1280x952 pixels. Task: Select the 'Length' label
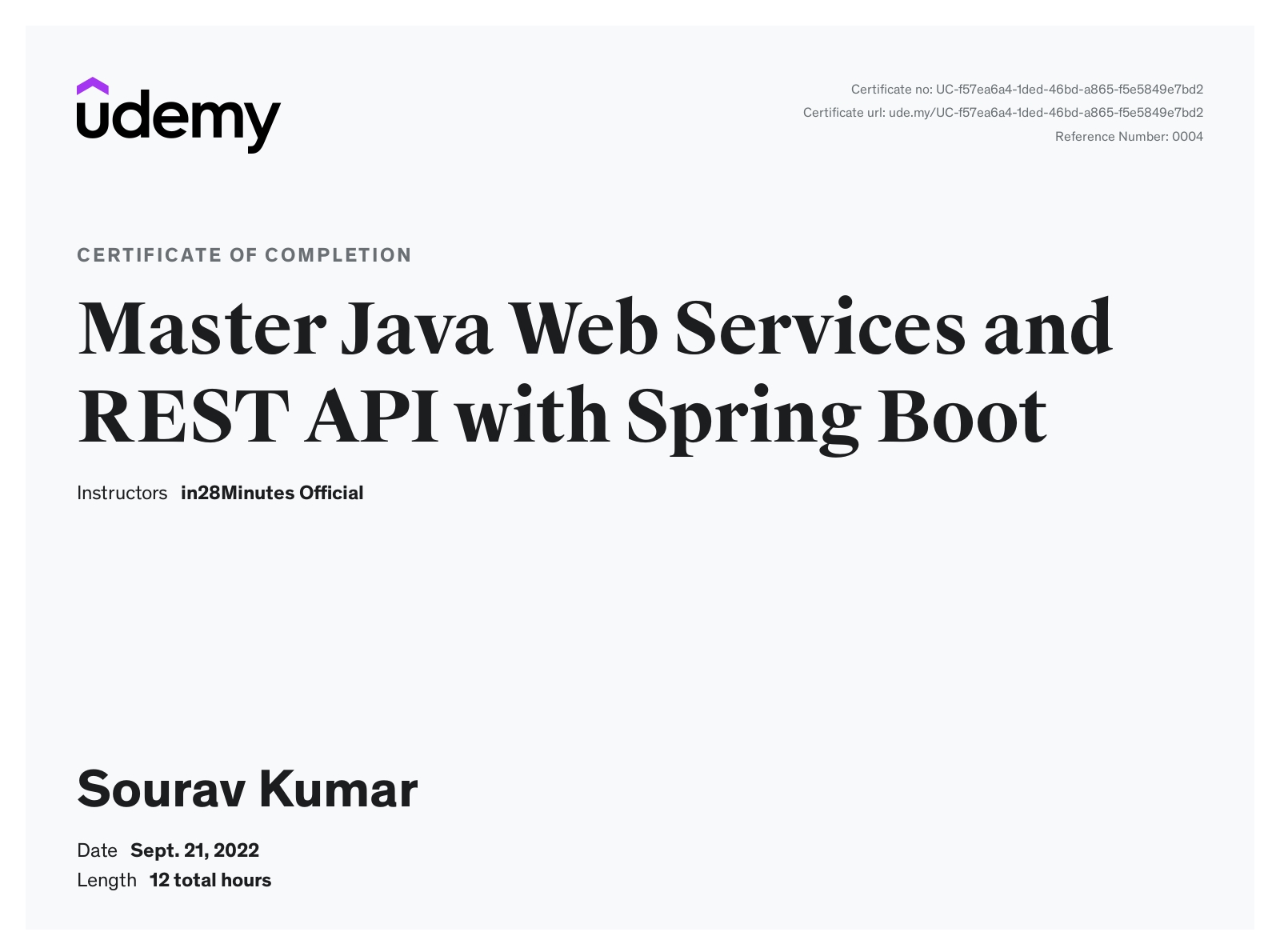point(106,880)
